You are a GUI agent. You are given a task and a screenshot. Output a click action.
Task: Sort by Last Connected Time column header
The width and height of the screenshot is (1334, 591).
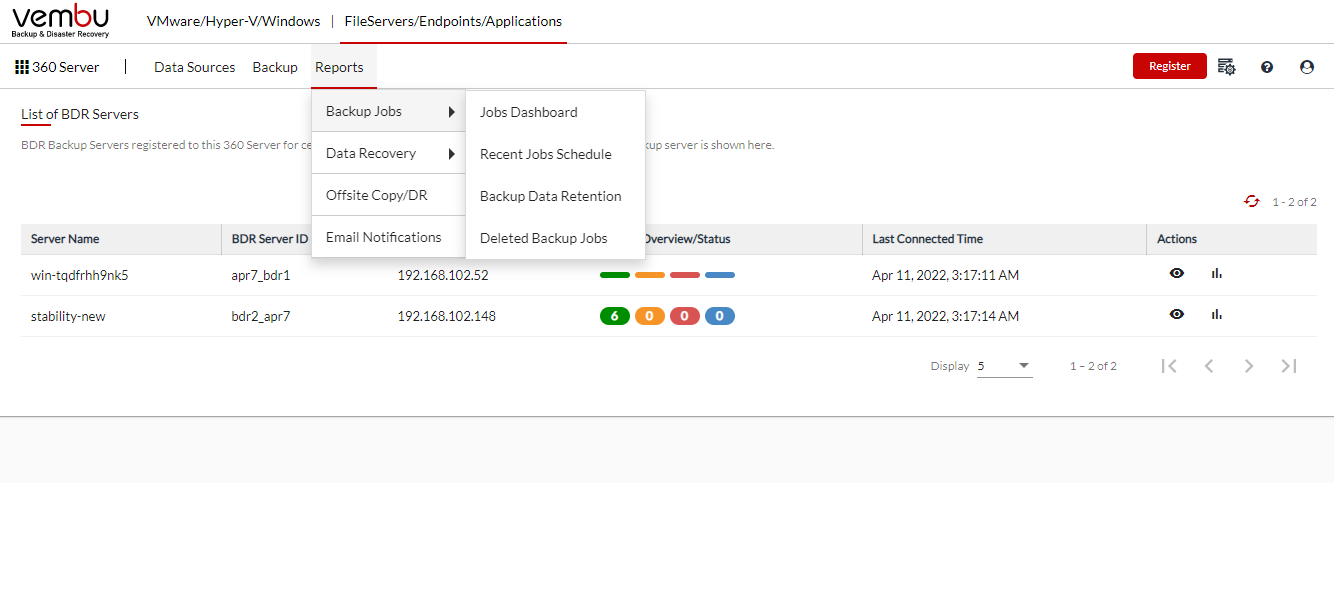[927, 239]
